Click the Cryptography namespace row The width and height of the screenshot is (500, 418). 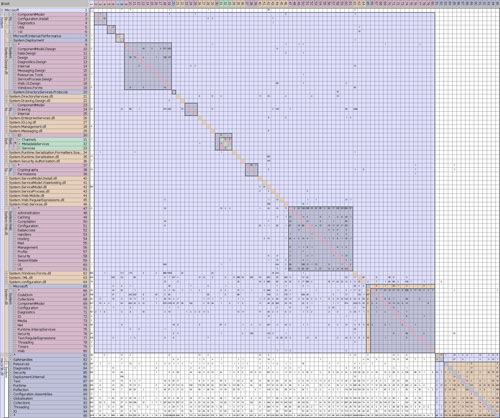coord(52,170)
